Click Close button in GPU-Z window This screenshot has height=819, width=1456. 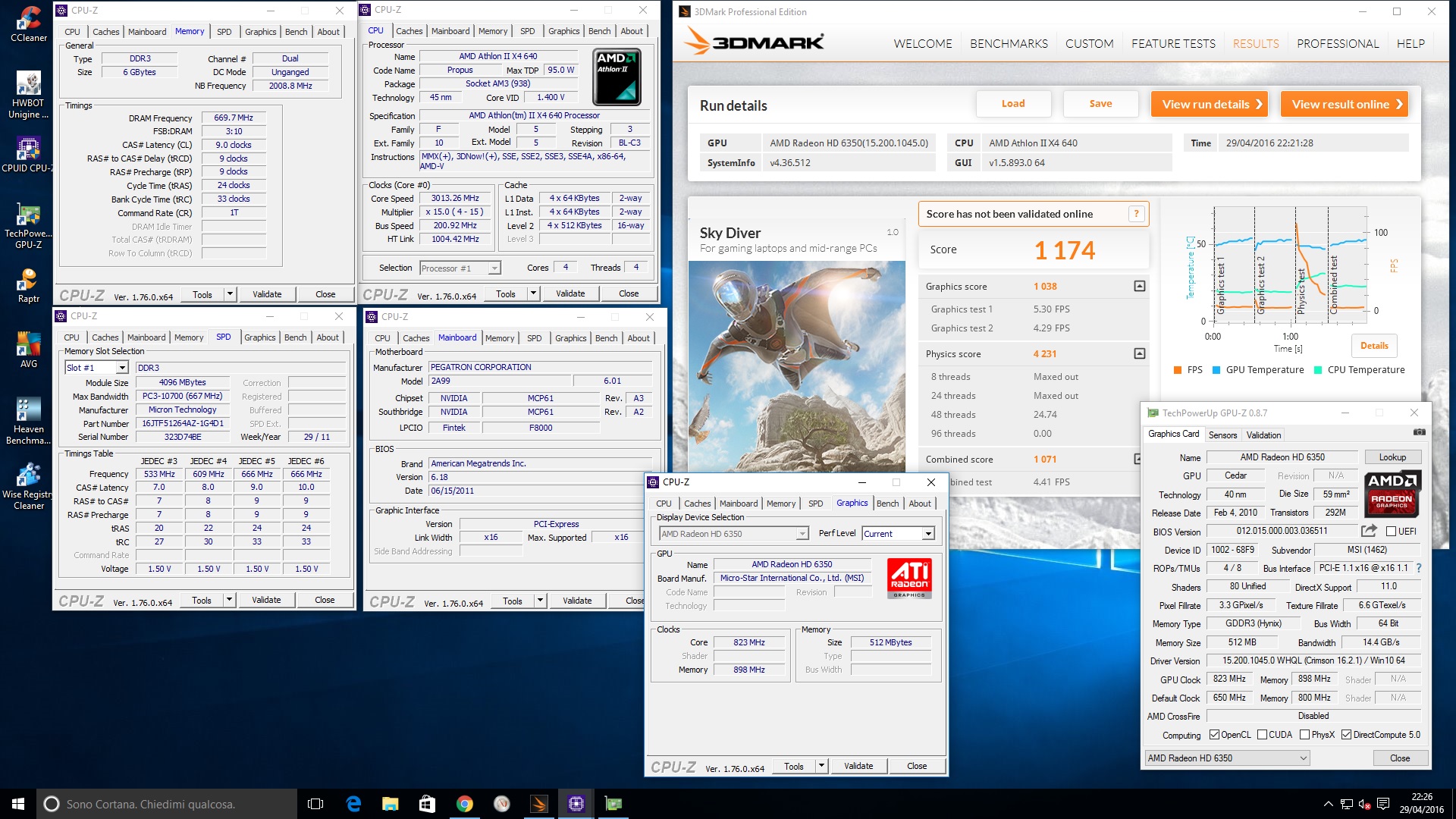[x=1400, y=758]
